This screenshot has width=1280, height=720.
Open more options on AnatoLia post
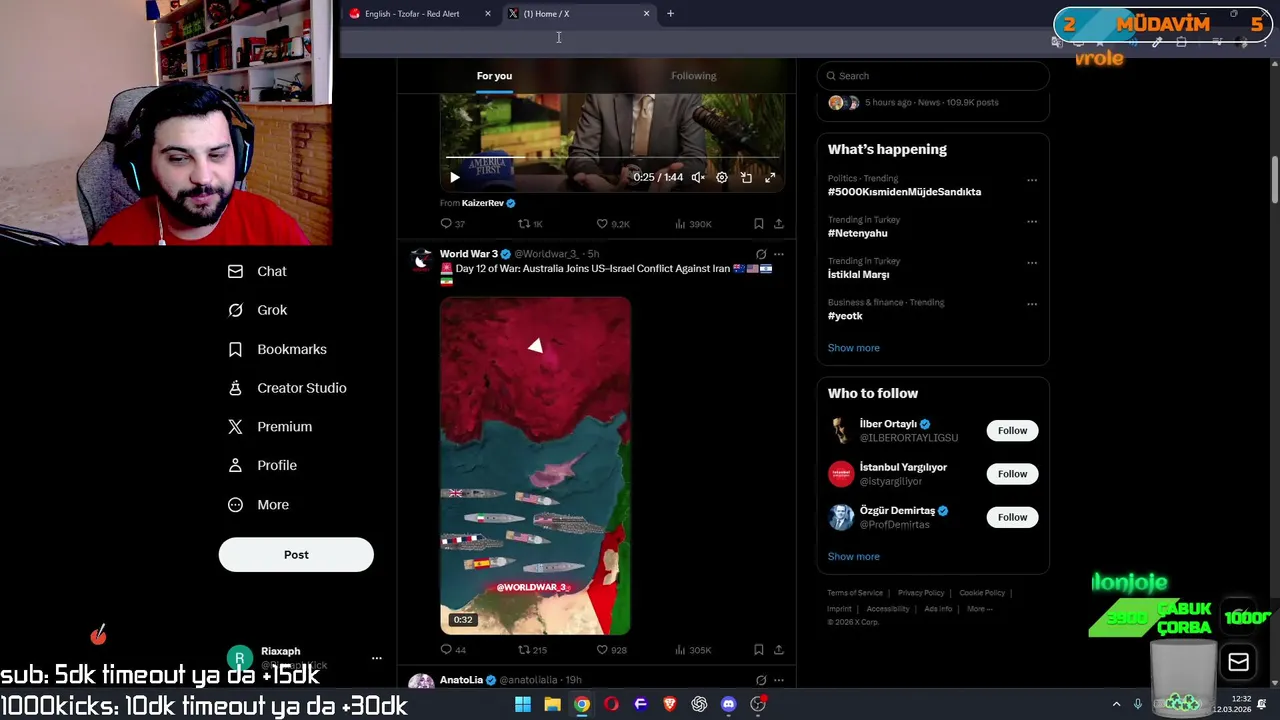coord(779,680)
